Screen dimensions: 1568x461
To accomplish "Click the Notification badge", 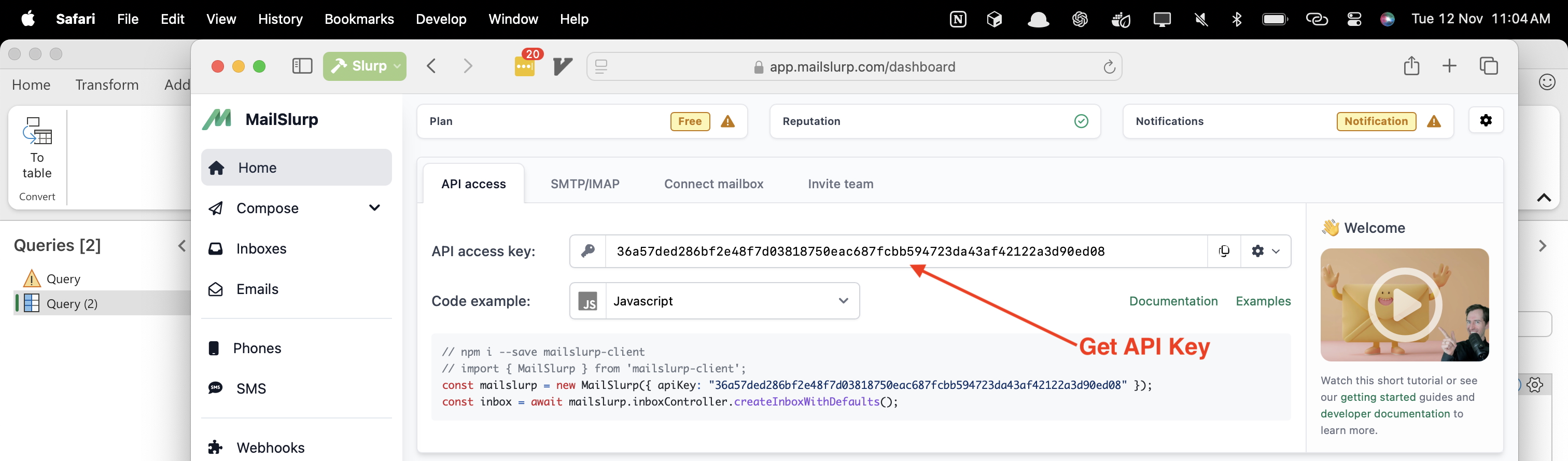I will point(1376,121).
